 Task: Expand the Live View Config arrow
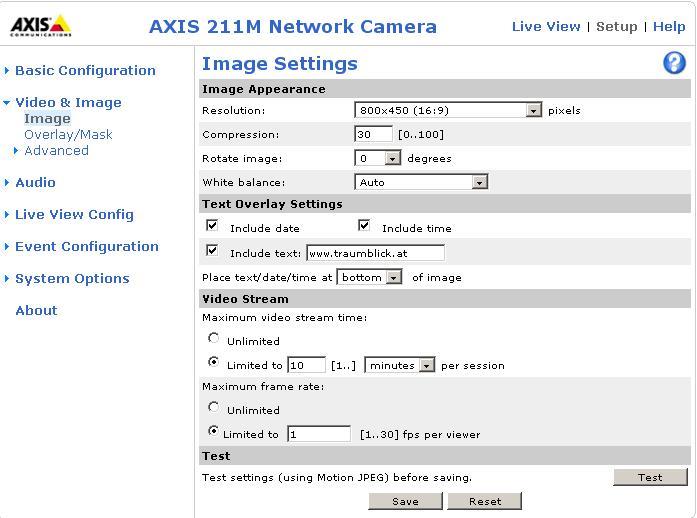click(7, 214)
